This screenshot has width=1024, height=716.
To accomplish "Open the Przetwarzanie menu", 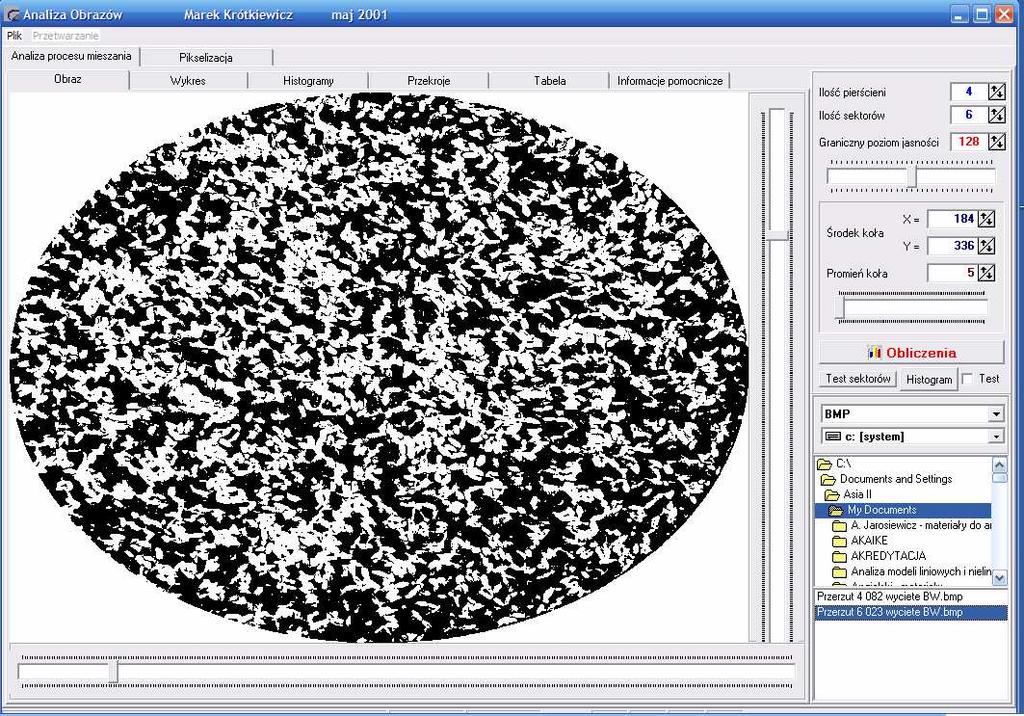I will (x=65, y=36).
